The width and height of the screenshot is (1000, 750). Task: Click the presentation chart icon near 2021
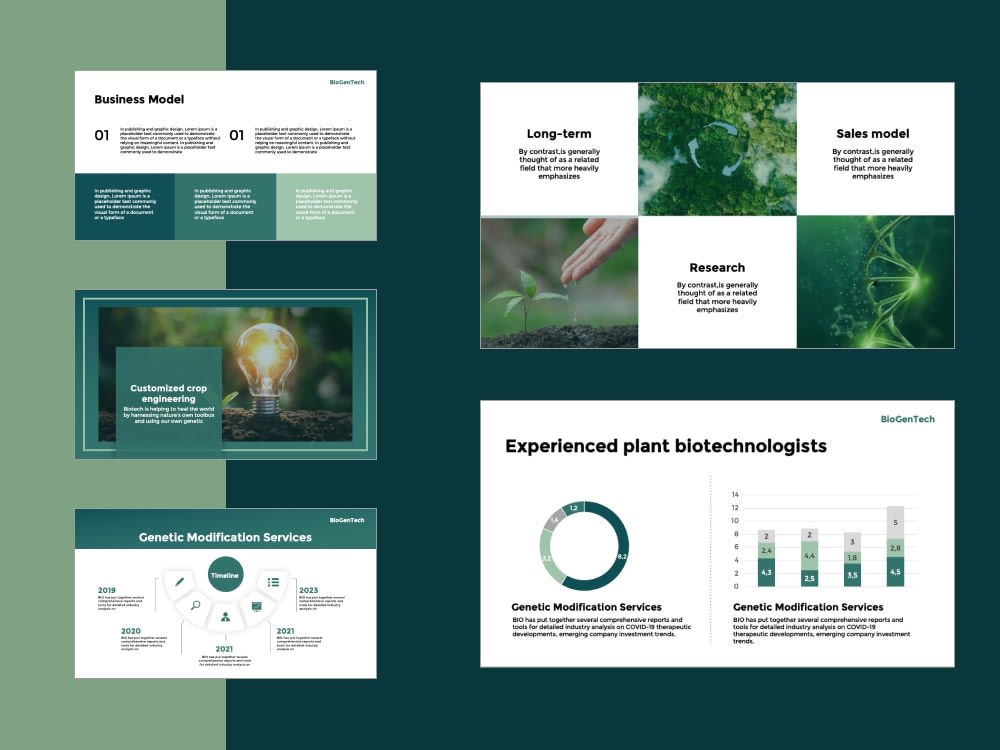click(256, 606)
